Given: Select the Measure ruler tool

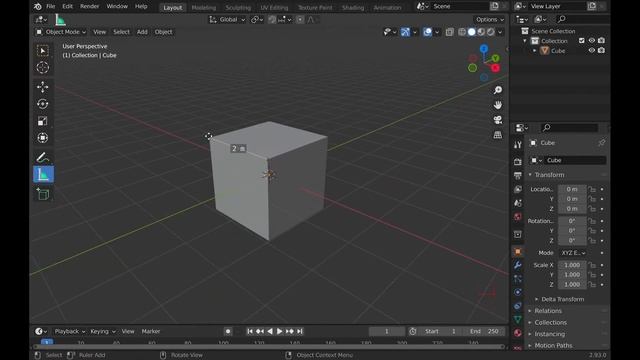Looking at the screenshot, I should tap(43, 174).
